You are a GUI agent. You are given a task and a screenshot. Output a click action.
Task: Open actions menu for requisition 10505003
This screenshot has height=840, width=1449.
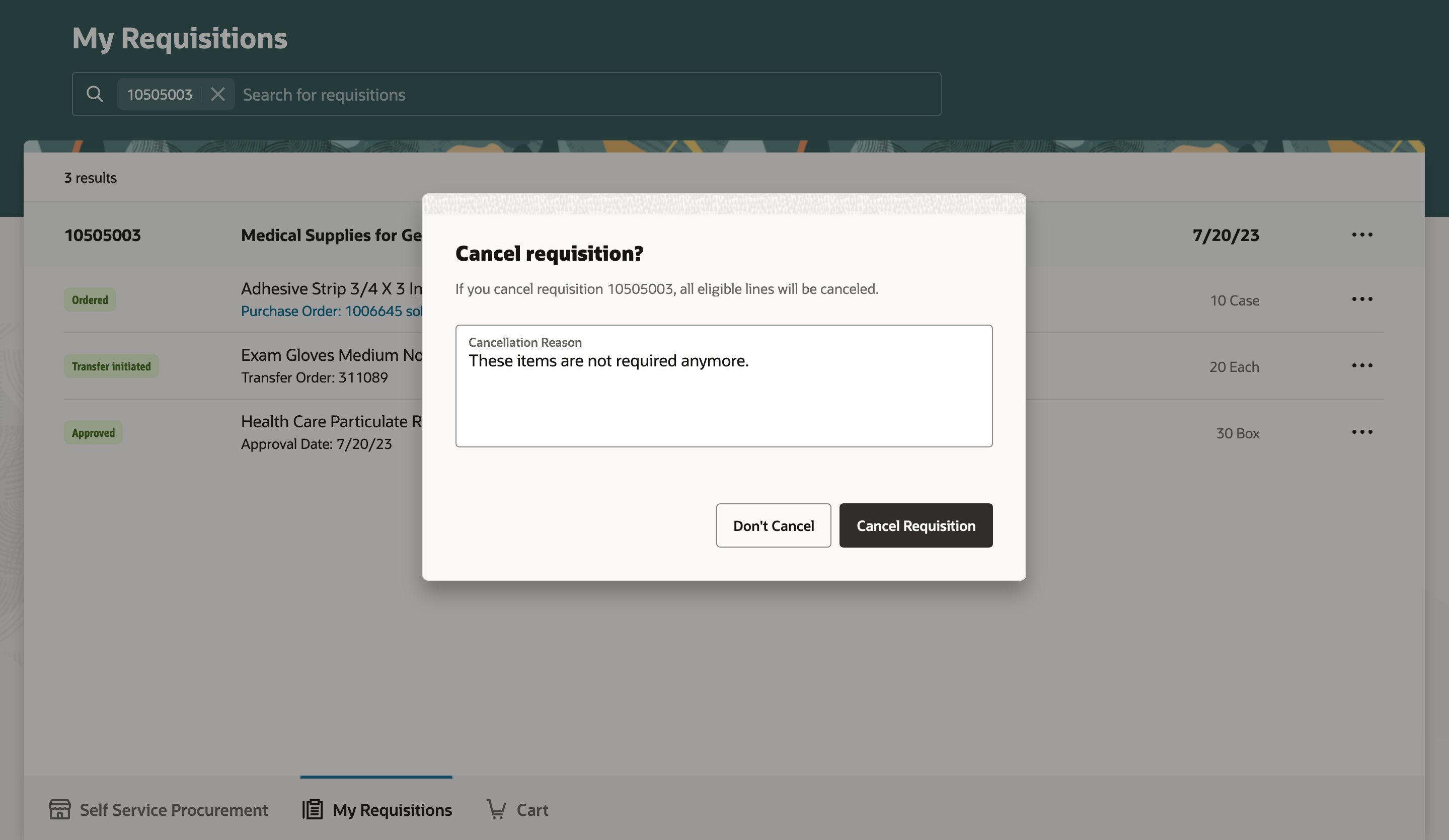pyautogui.click(x=1361, y=235)
